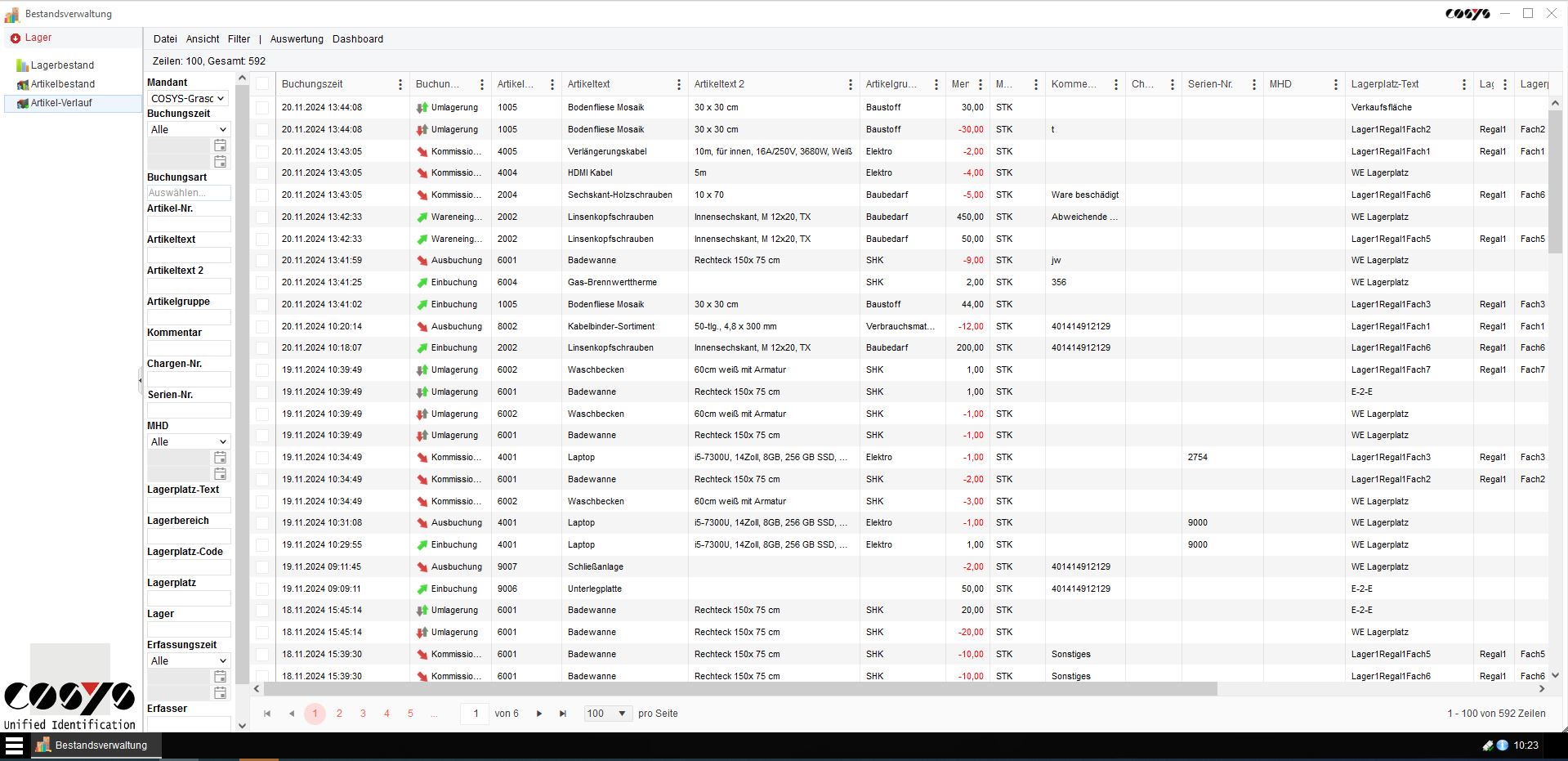The width and height of the screenshot is (1568, 761).
Task: Open the Artikeltext 2 column options menu
Action: click(851, 84)
